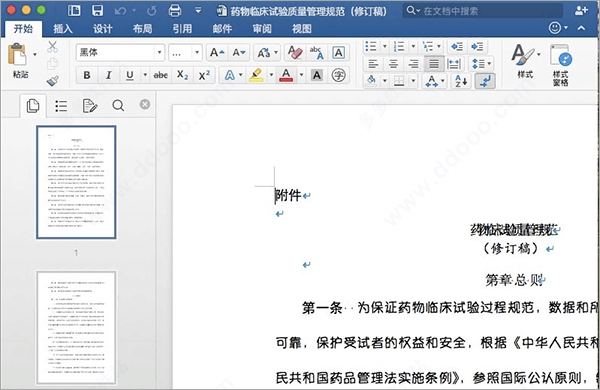Click the borders icon
This screenshot has height=390, width=600.
399,81
